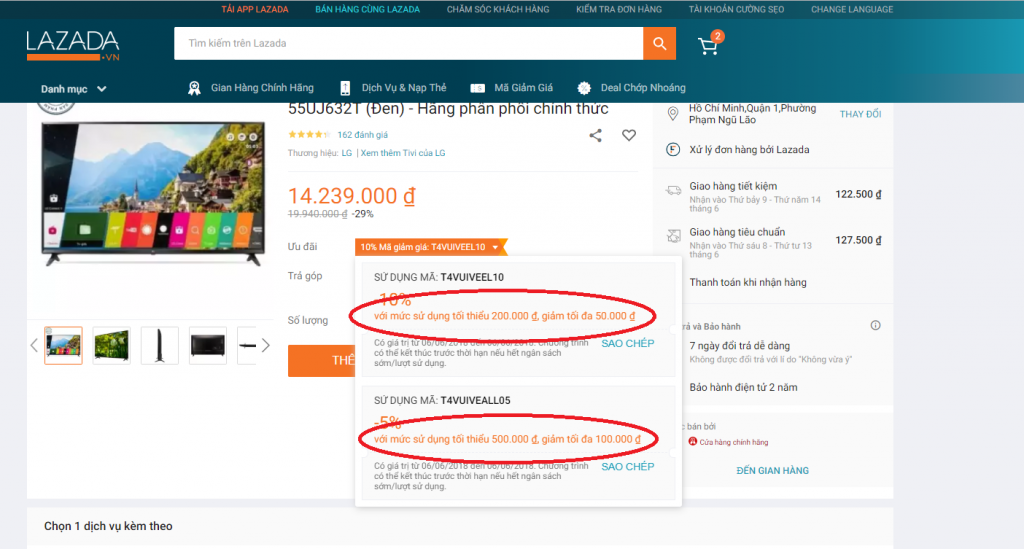Select the second TV forest-screen thumbnail
The width and height of the screenshot is (1024, 549).
coord(112,345)
